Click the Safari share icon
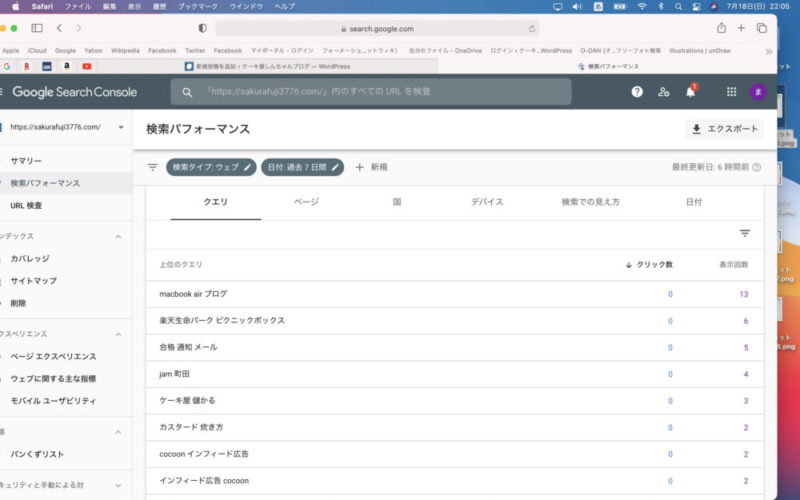This screenshot has width=800, height=500. [721, 28]
